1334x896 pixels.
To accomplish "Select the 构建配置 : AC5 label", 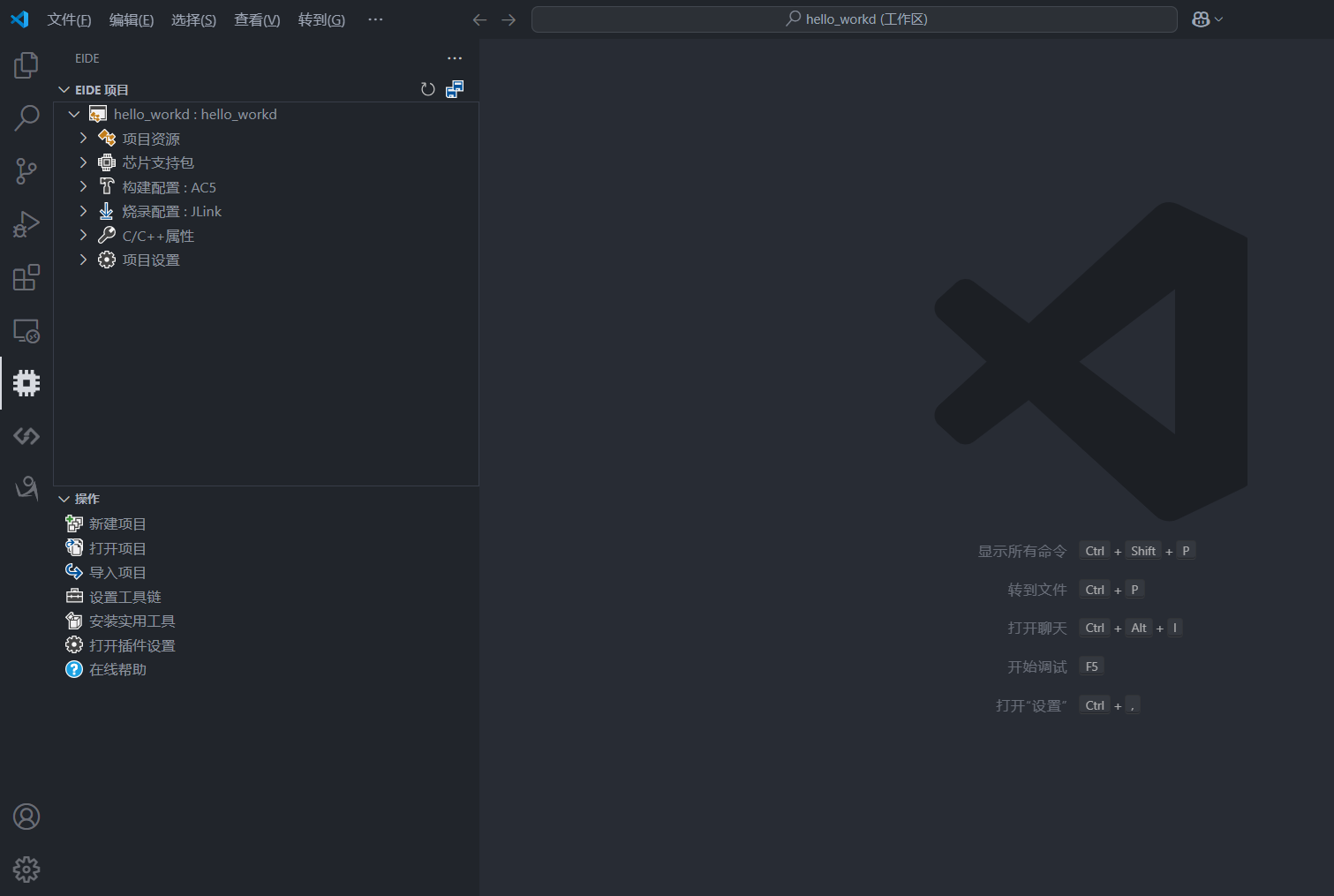I will pyautogui.click(x=170, y=187).
